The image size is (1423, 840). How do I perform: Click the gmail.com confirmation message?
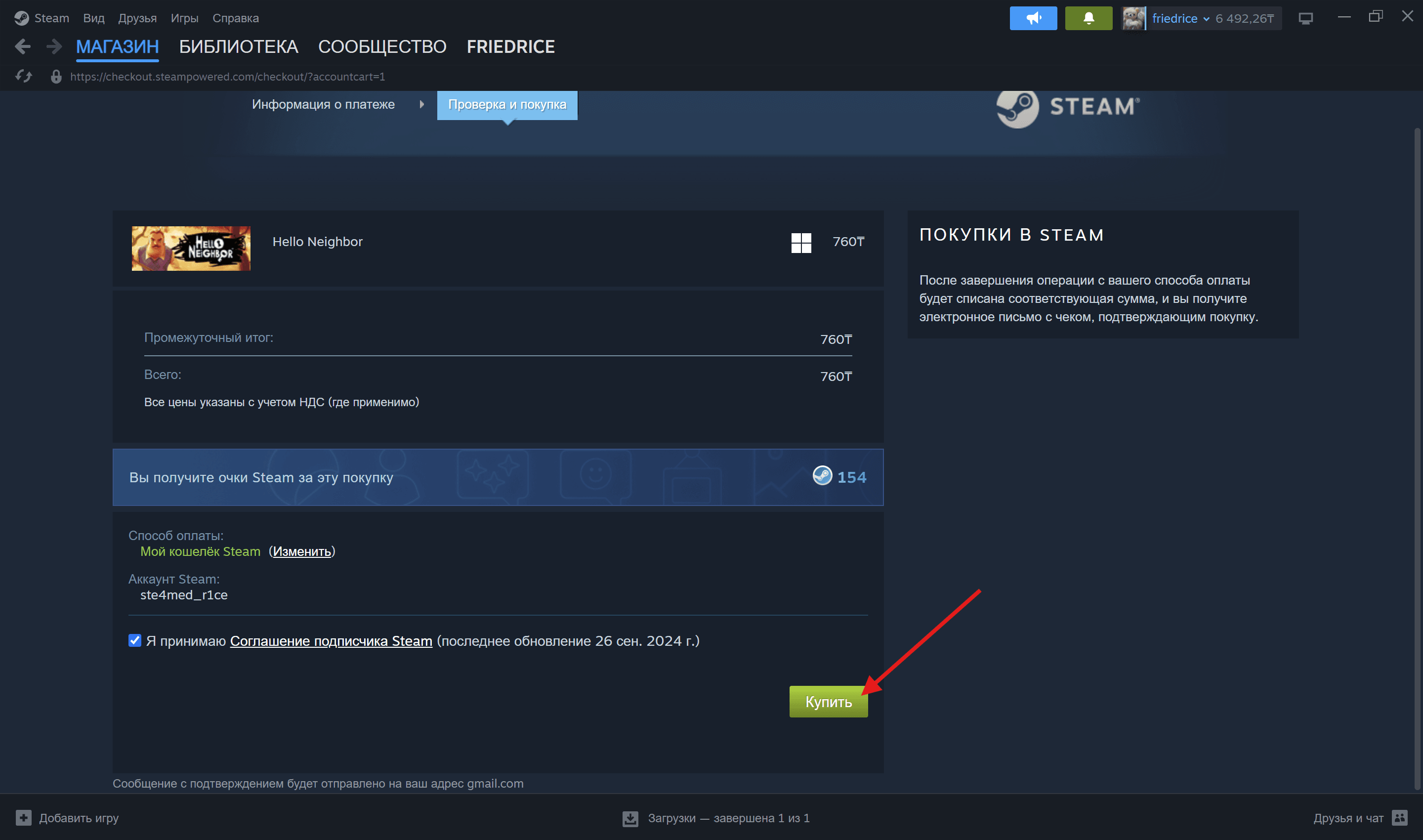click(x=318, y=784)
